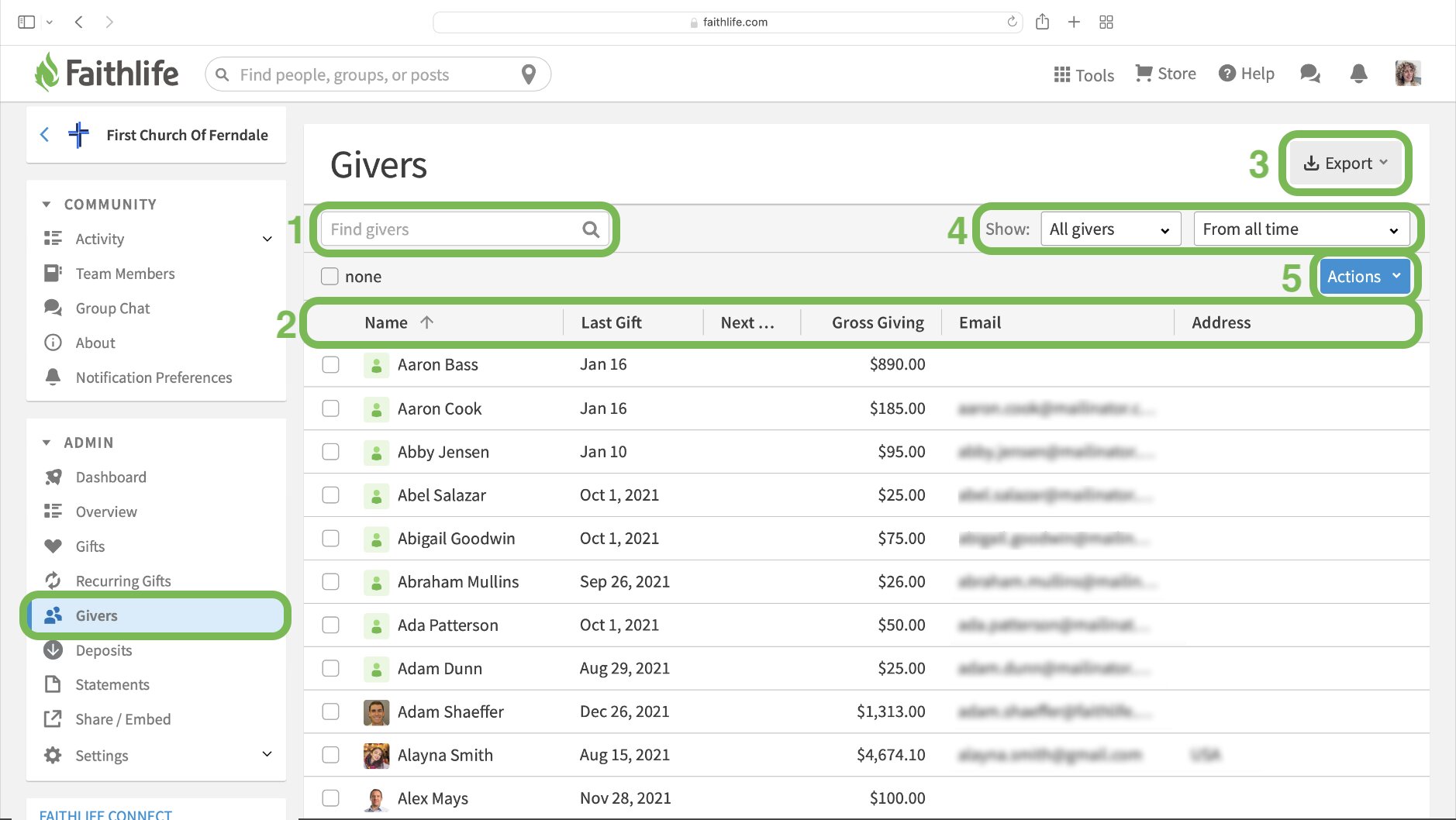Go back with the blue chevron arrow
The width and height of the screenshot is (1456, 820).
click(x=45, y=135)
